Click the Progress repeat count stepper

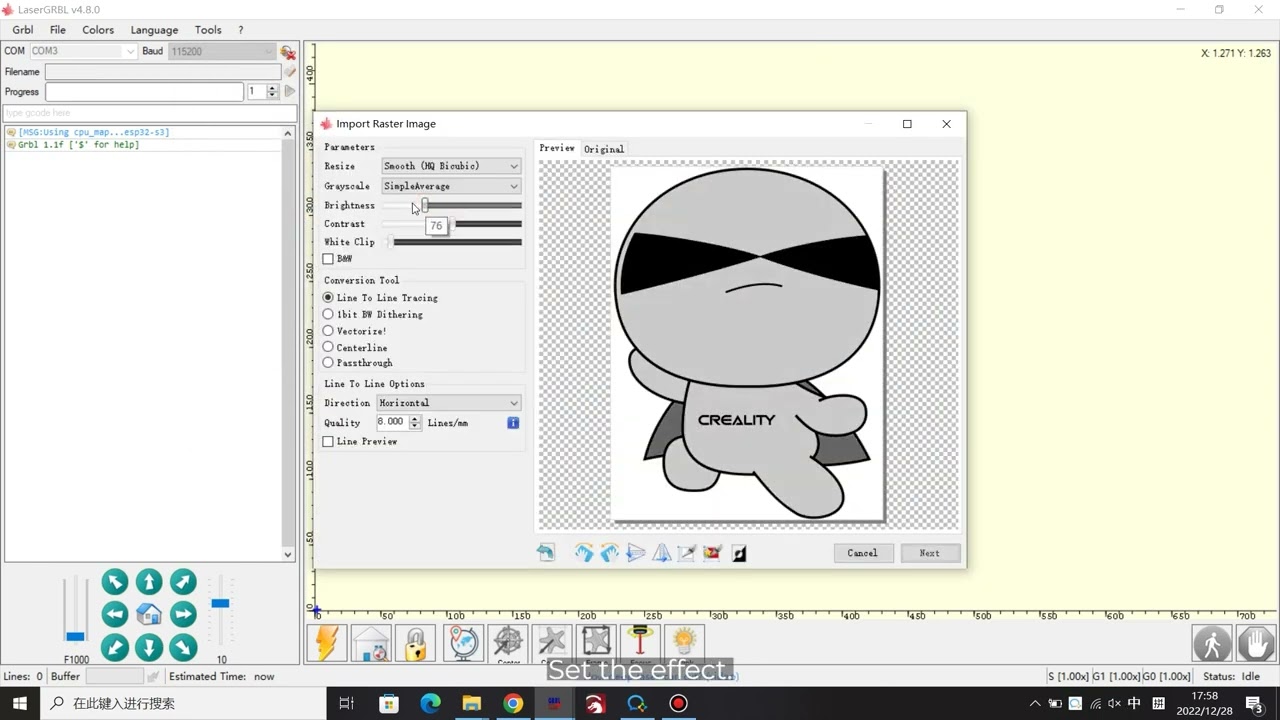click(272, 91)
